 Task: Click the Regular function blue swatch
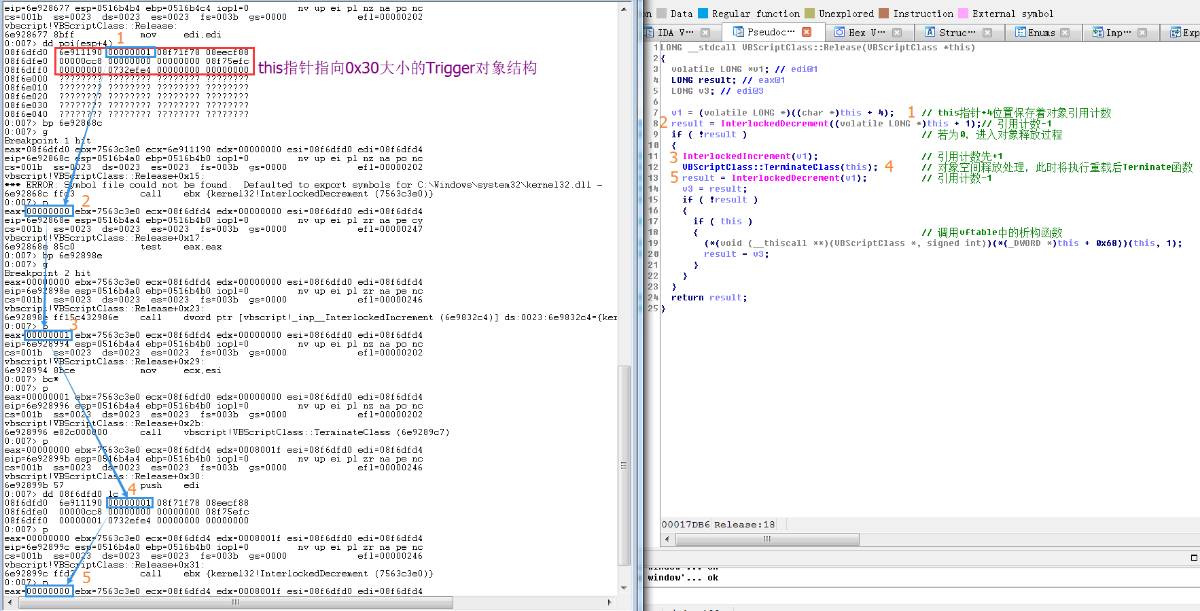[703, 14]
